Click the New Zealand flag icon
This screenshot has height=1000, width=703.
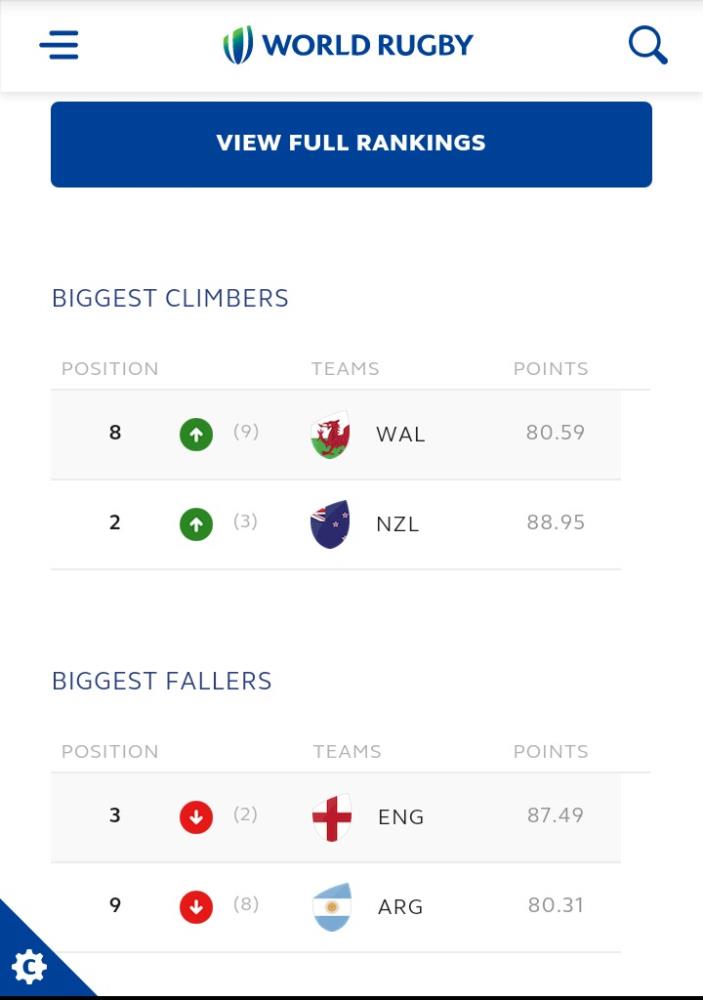point(330,524)
